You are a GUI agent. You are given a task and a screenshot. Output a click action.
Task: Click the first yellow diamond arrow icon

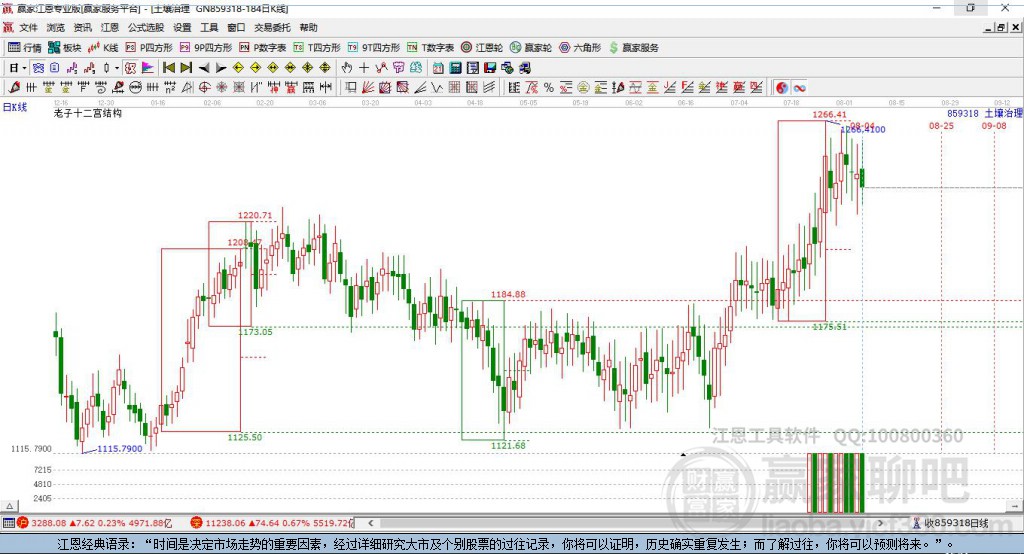click(238, 68)
